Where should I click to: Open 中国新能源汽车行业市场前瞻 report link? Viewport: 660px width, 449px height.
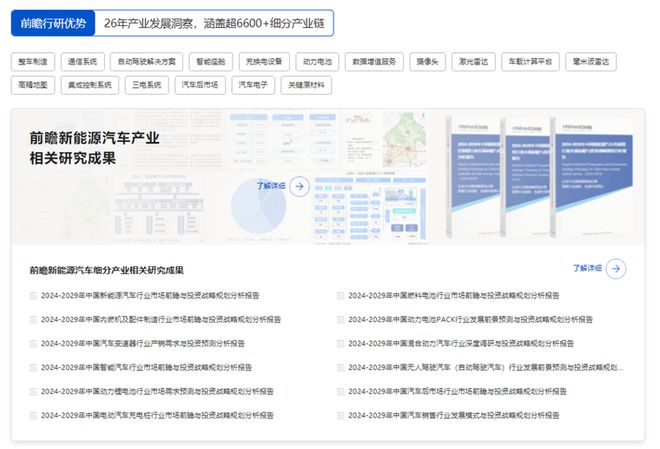pos(150,296)
